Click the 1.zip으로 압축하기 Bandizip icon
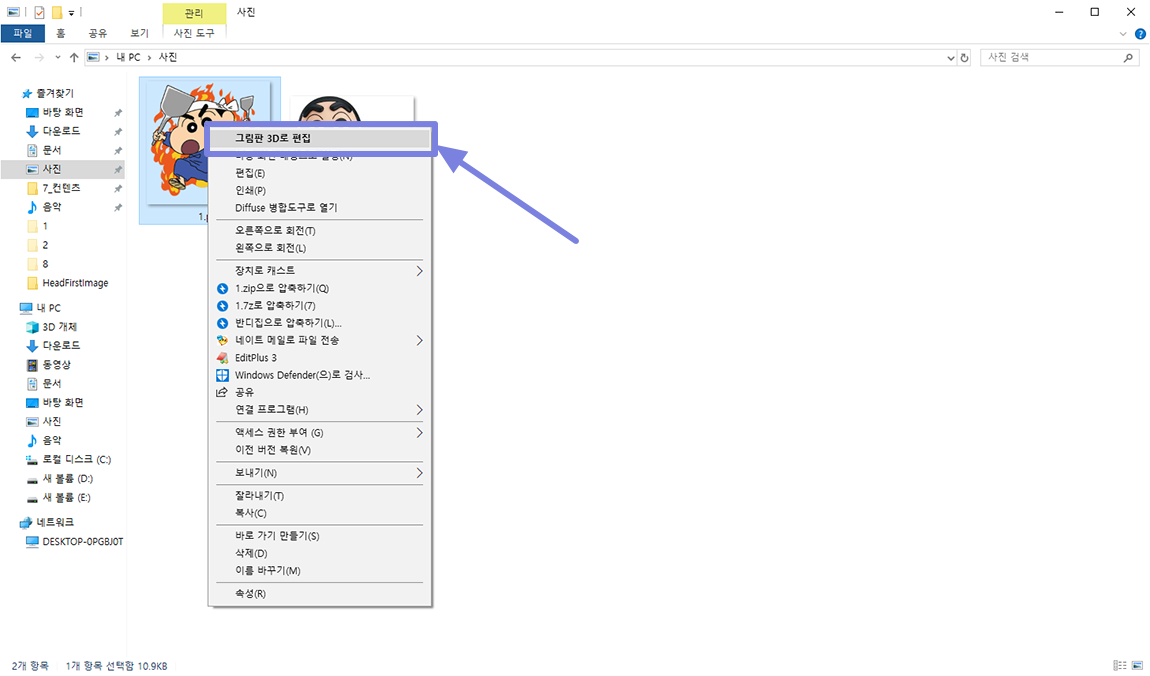Screen dimensions: 1150x676 point(222,289)
